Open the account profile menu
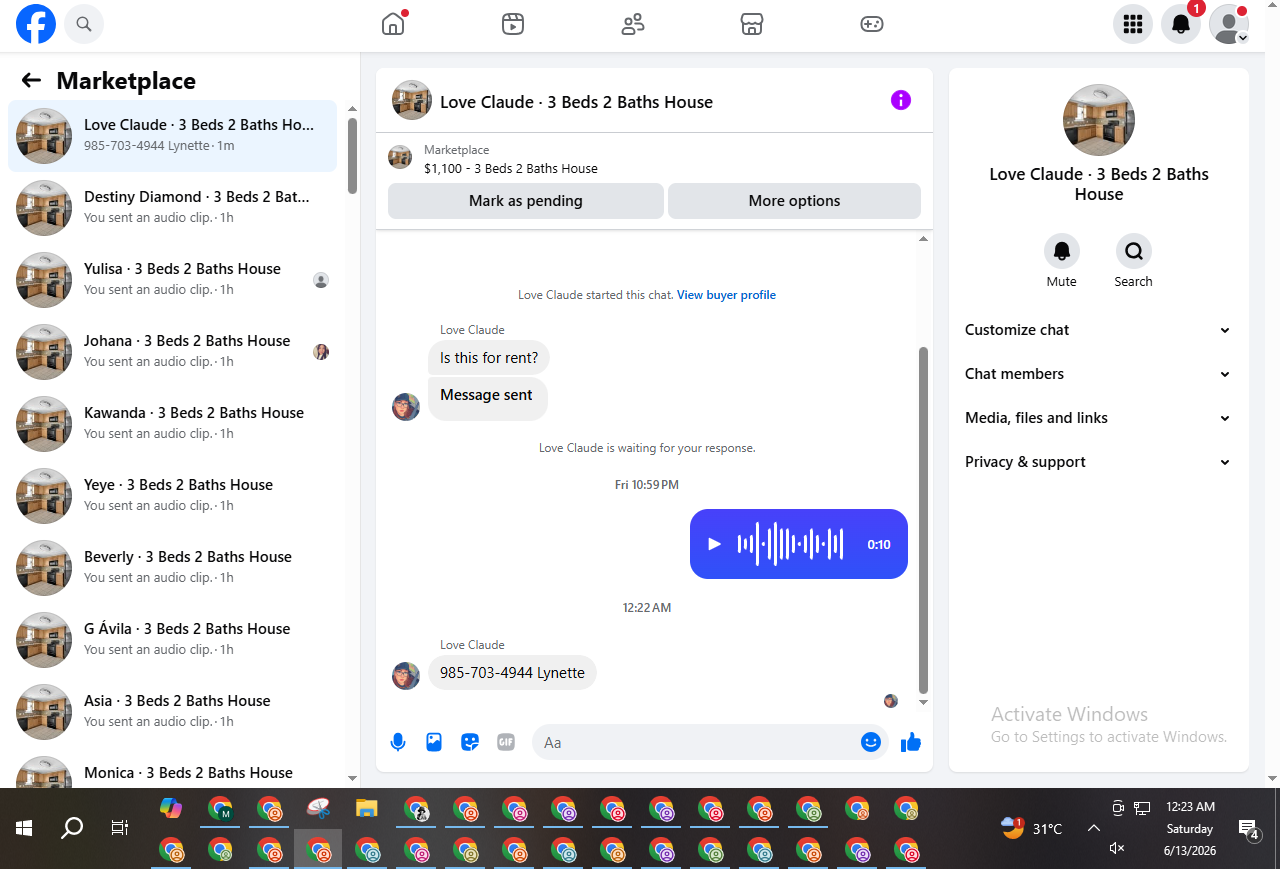Screen dimensions: 1280x869 point(1229,24)
